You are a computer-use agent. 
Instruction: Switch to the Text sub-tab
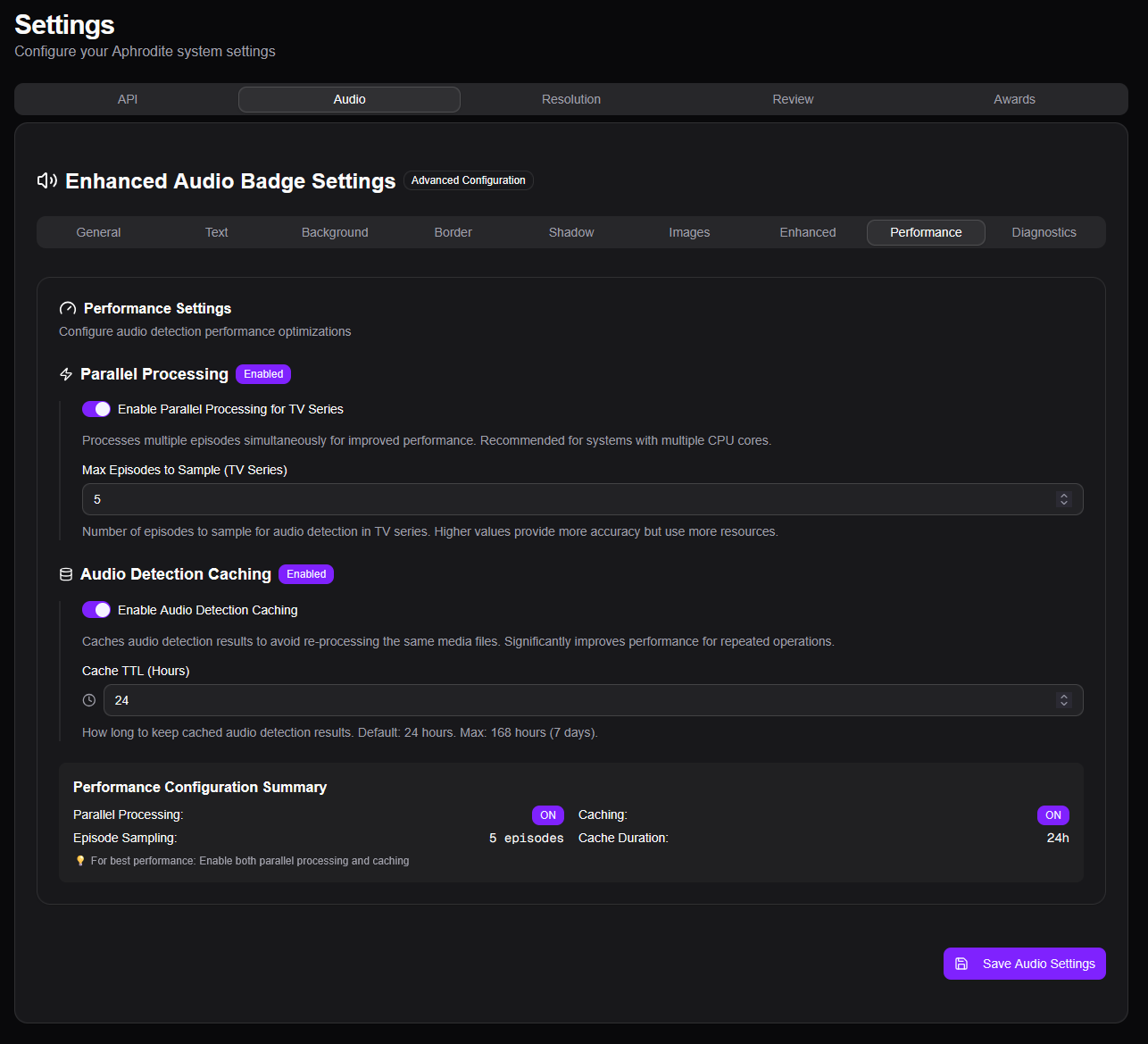(x=217, y=232)
